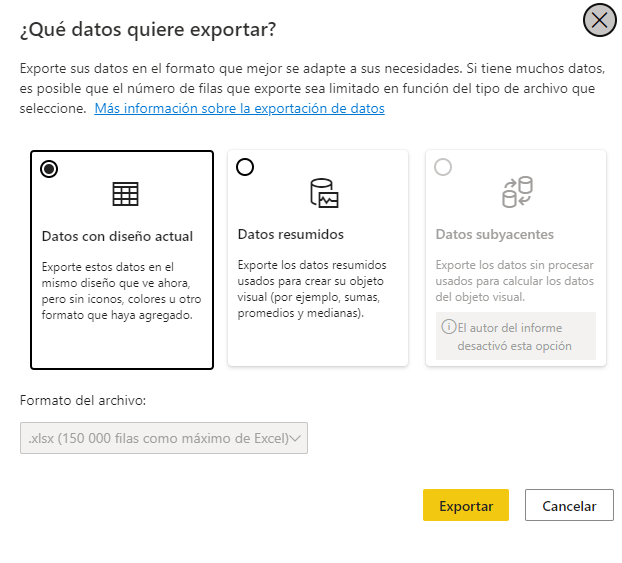Close the export data dialog
The height and width of the screenshot is (563, 622).
tap(599, 20)
